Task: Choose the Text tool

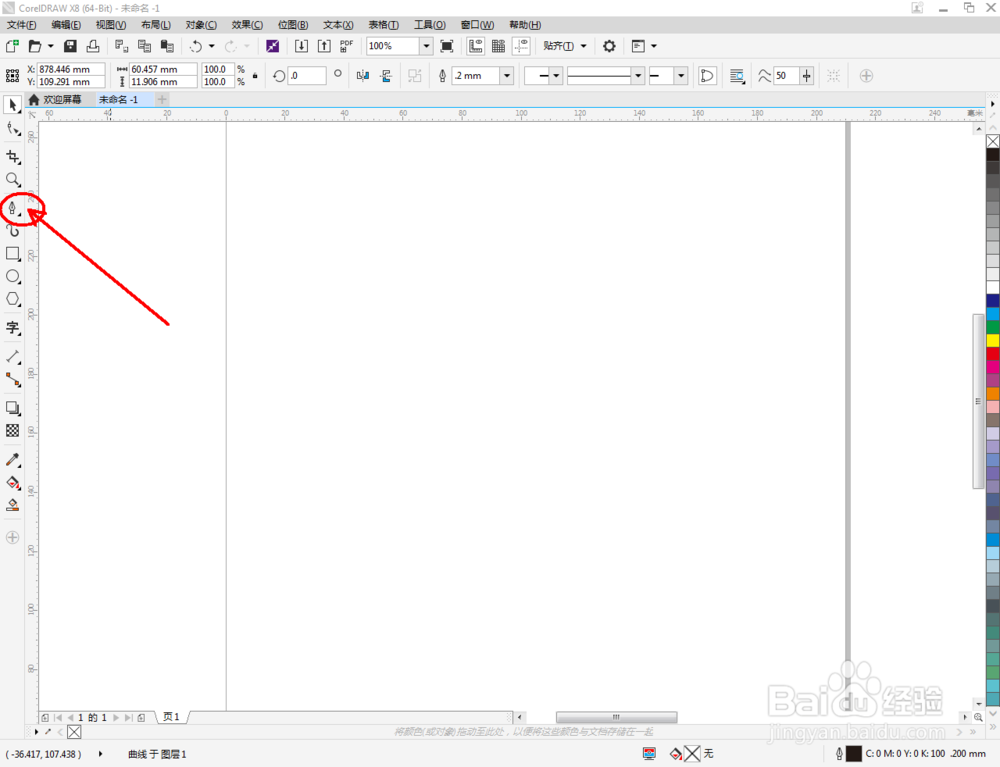Action: click(x=13, y=328)
